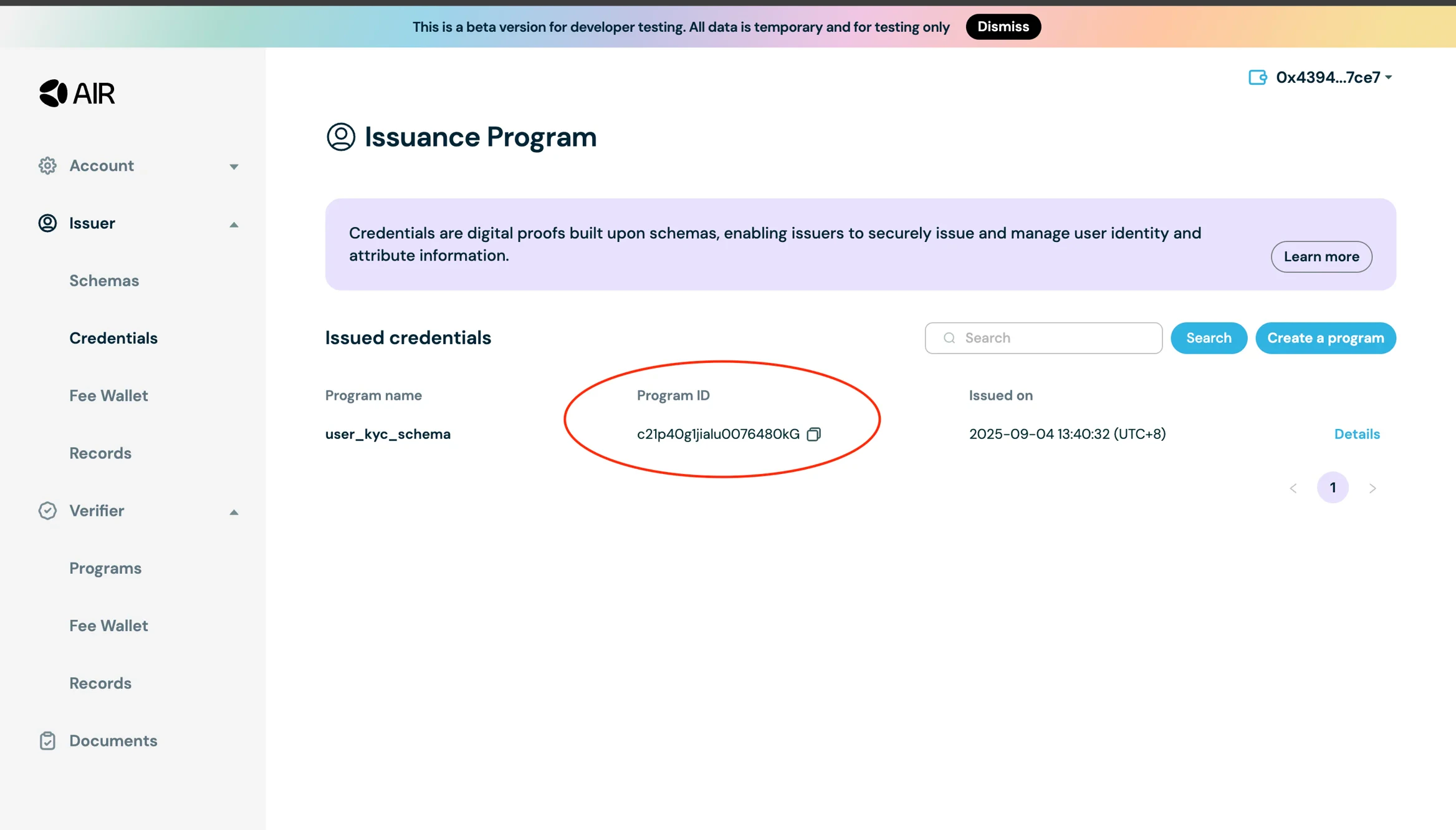Copy the program ID with the copy icon
The image size is (1456, 830).
[x=814, y=434]
